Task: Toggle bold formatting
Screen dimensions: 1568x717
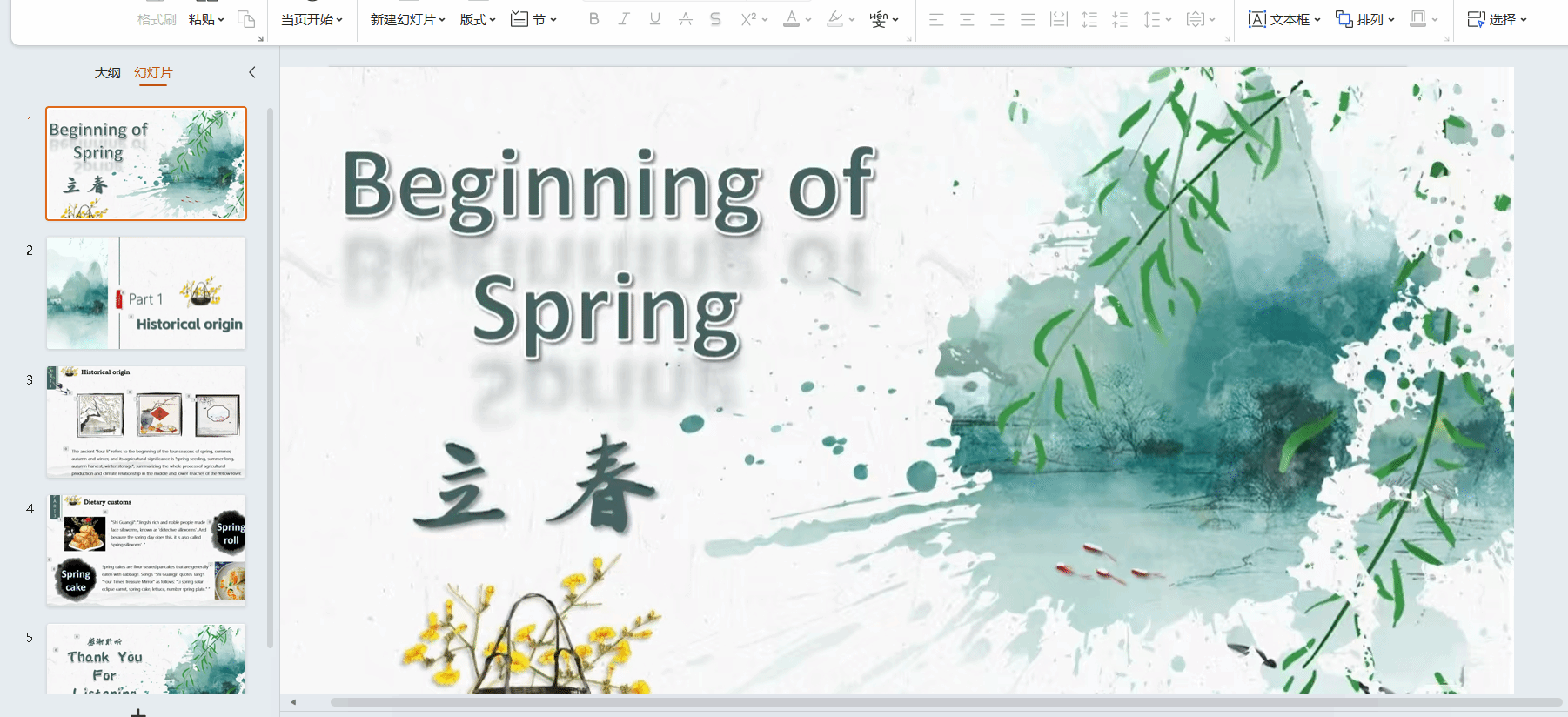Action: (x=593, y=19)
